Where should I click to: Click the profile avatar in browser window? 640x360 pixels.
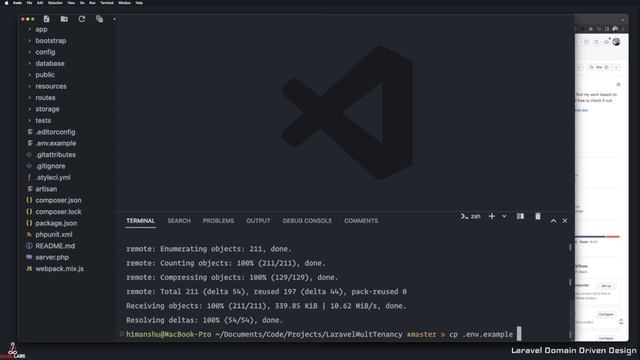(616, 42)
